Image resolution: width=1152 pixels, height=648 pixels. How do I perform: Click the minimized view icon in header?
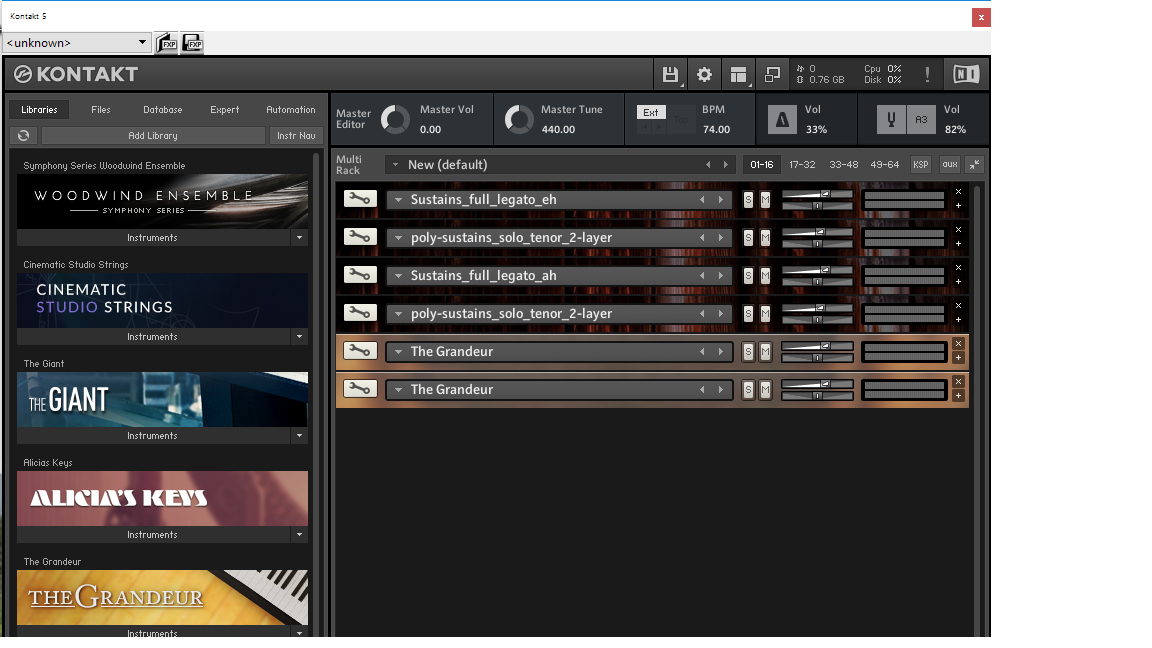click(x=772, y=74)
